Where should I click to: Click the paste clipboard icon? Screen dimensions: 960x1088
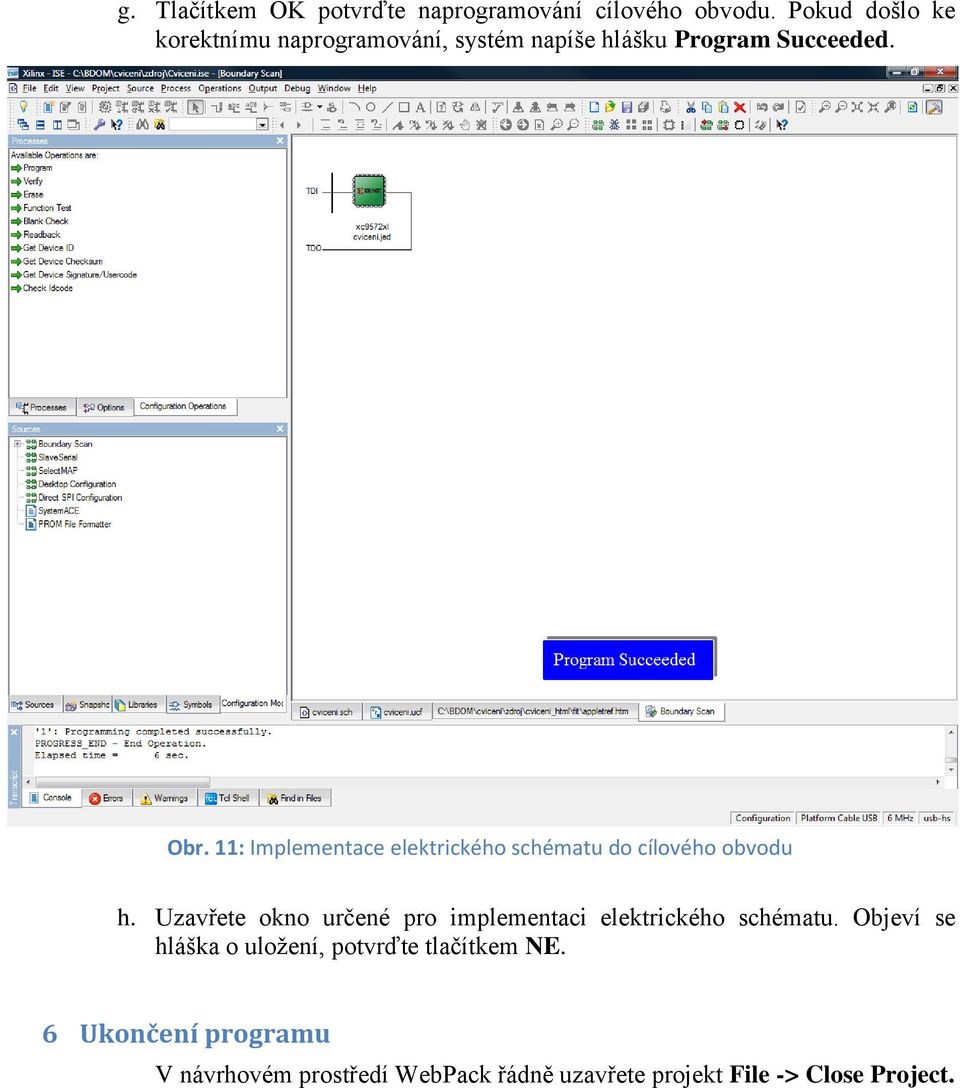[723, 107]
